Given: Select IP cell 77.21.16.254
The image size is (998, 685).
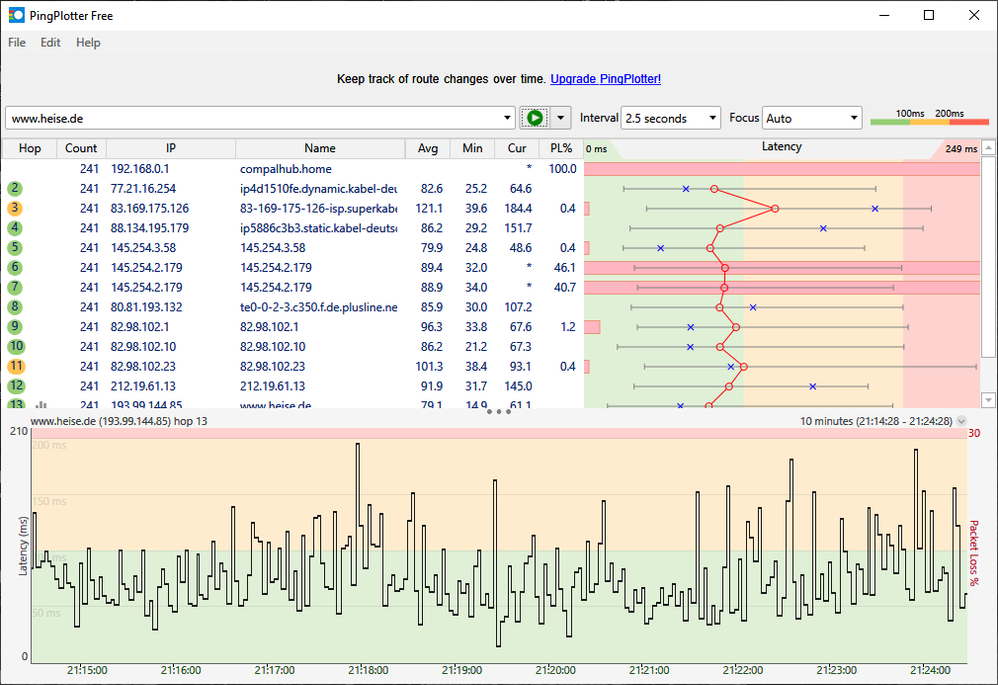Looking at the screenshot, I should tap(143, 188).
